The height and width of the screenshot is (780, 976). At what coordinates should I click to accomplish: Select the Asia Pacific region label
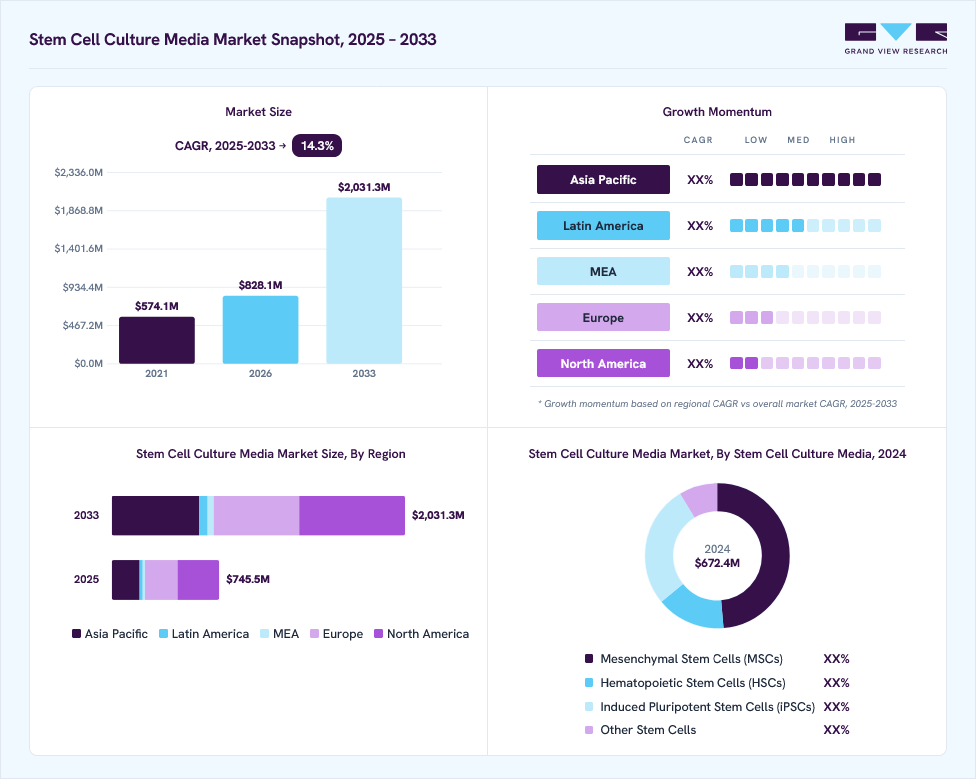coord(603,179)
